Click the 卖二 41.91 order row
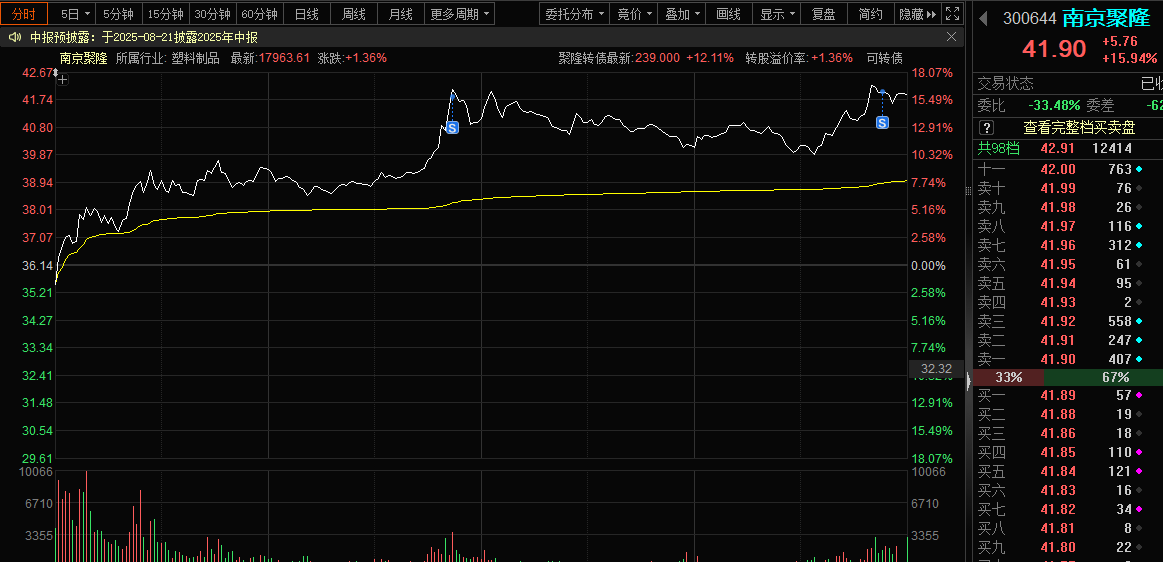The image size is (1163, 562). tap(1068, 340)
